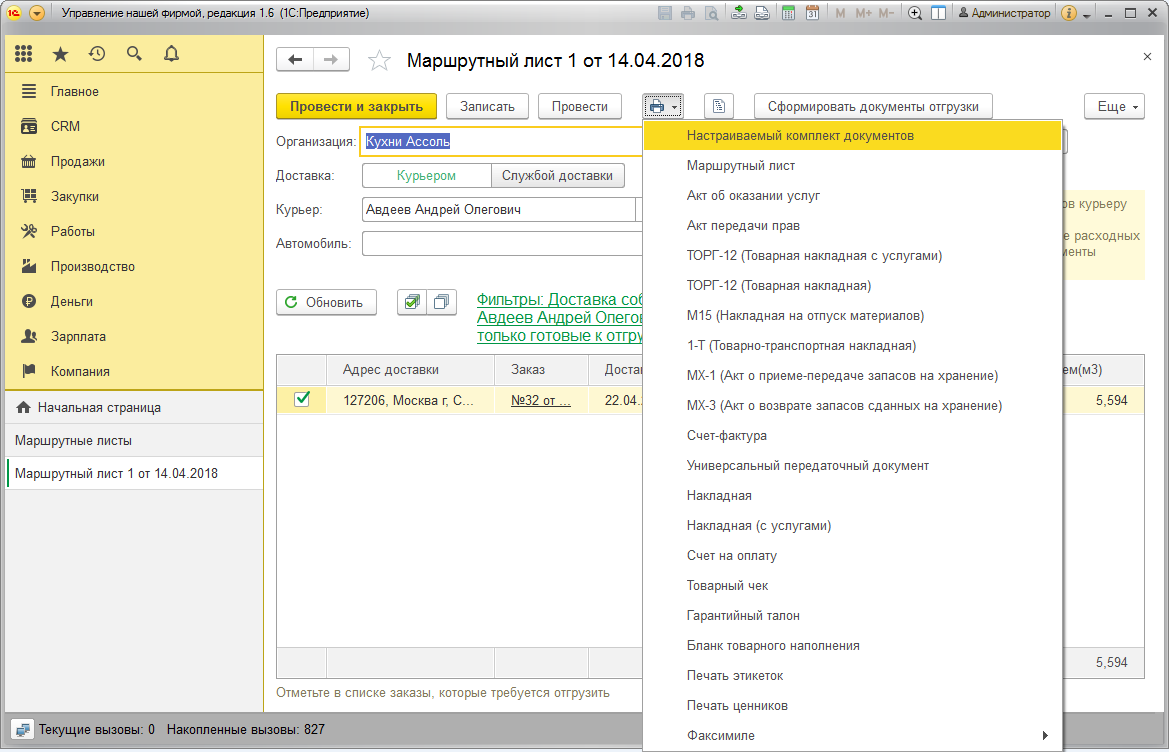Uncheck all orders icon button
The image size is (1169, 752).
441,302
